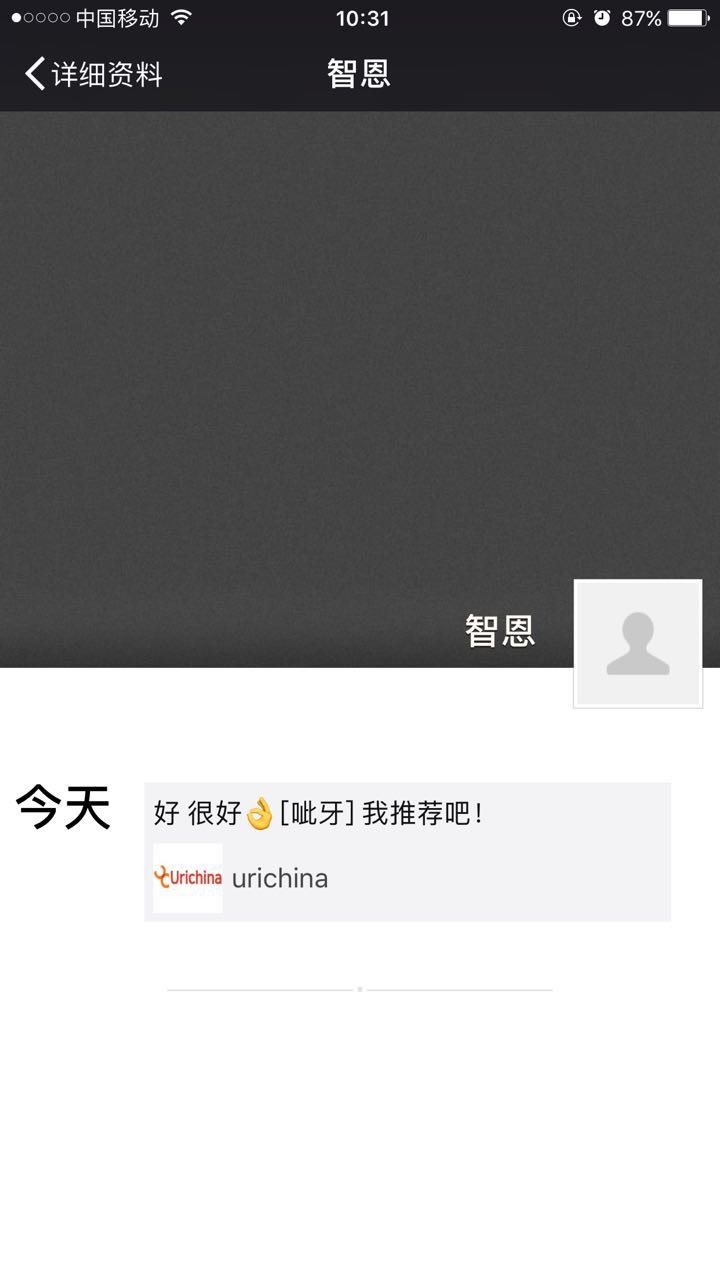
Task: Tap the battery icon showing 87%
Action: pyautogui.click(x=689, y=18)
